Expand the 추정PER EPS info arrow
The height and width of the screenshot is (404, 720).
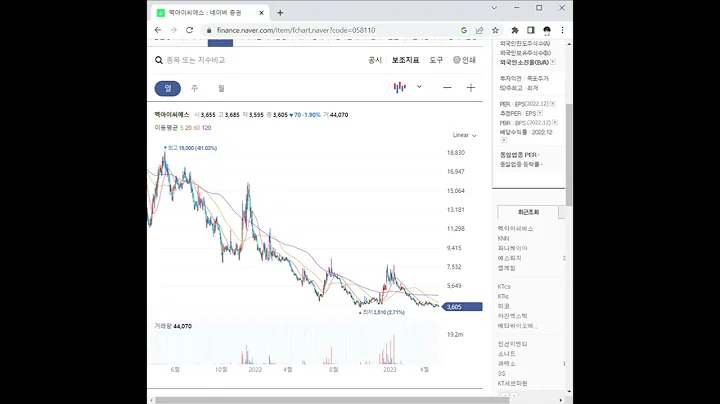540,113
